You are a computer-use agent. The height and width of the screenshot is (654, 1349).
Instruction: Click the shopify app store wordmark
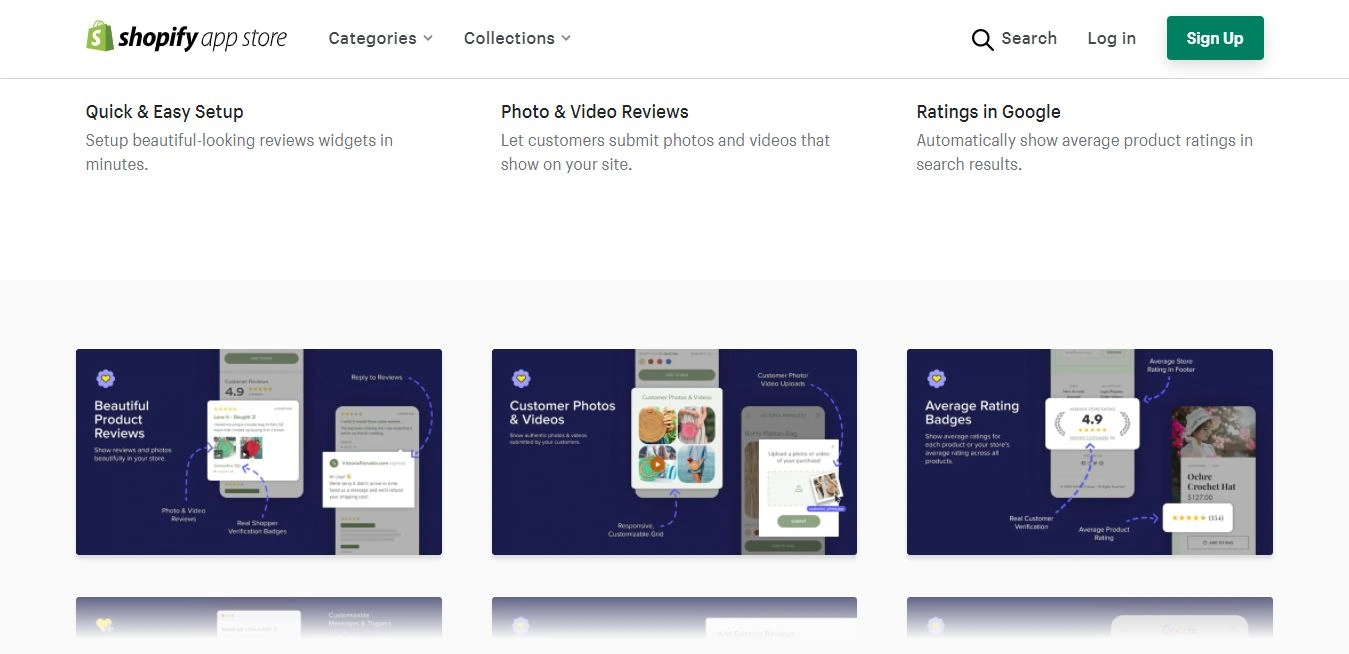pyautogui.click(x=202, y=39)
